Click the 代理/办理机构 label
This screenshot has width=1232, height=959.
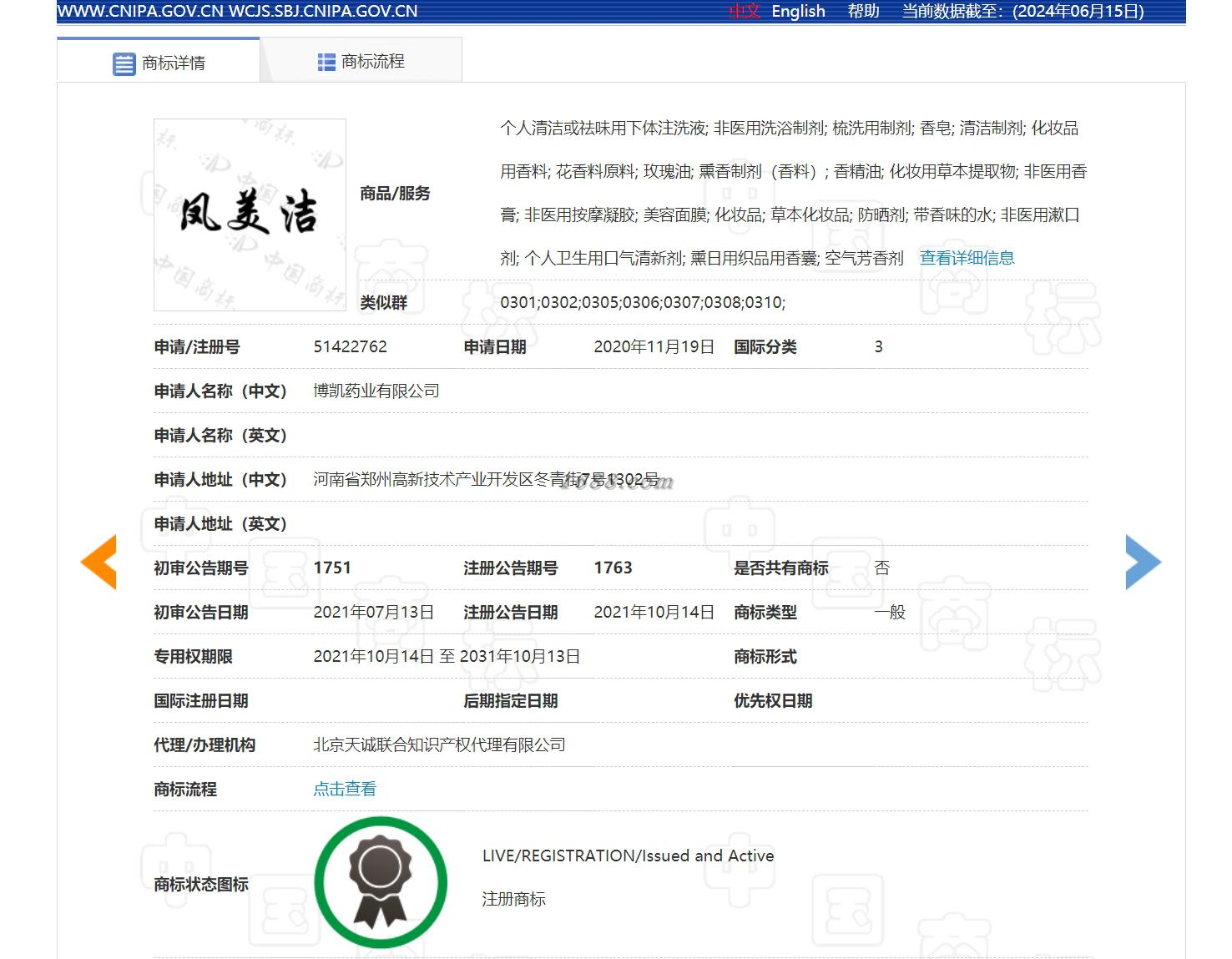[204, 744]
